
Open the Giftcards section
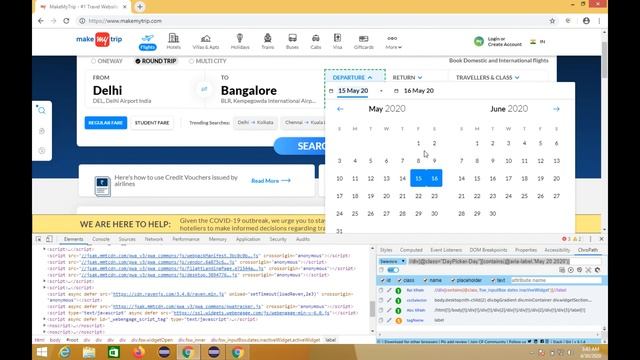coord(363,42)
